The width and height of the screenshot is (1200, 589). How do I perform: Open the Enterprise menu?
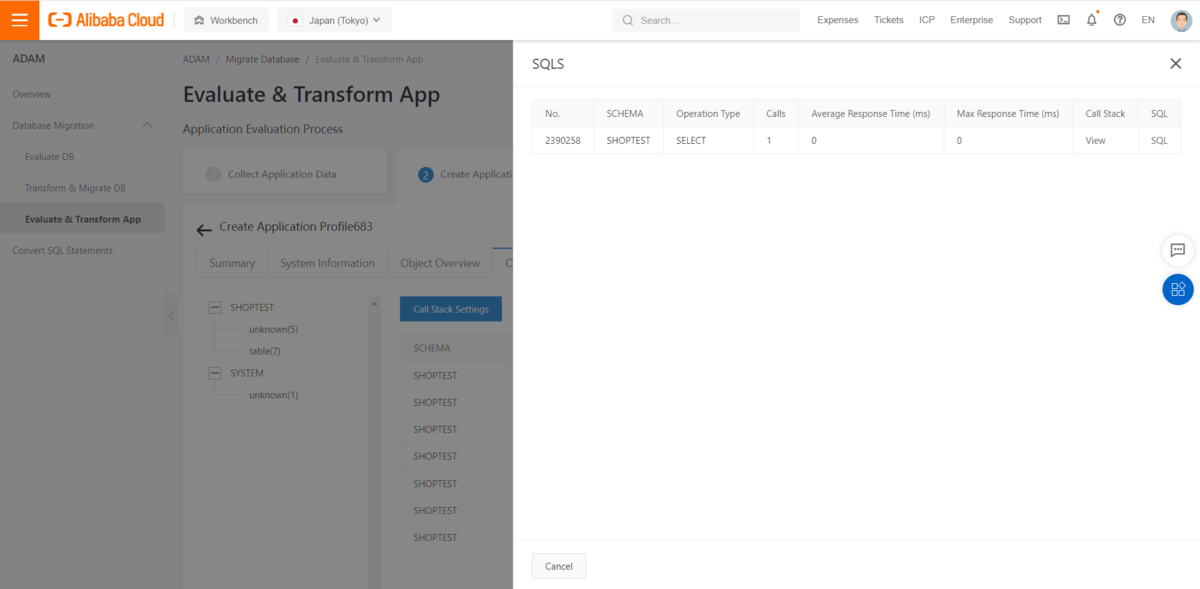(x=971, y=20)
